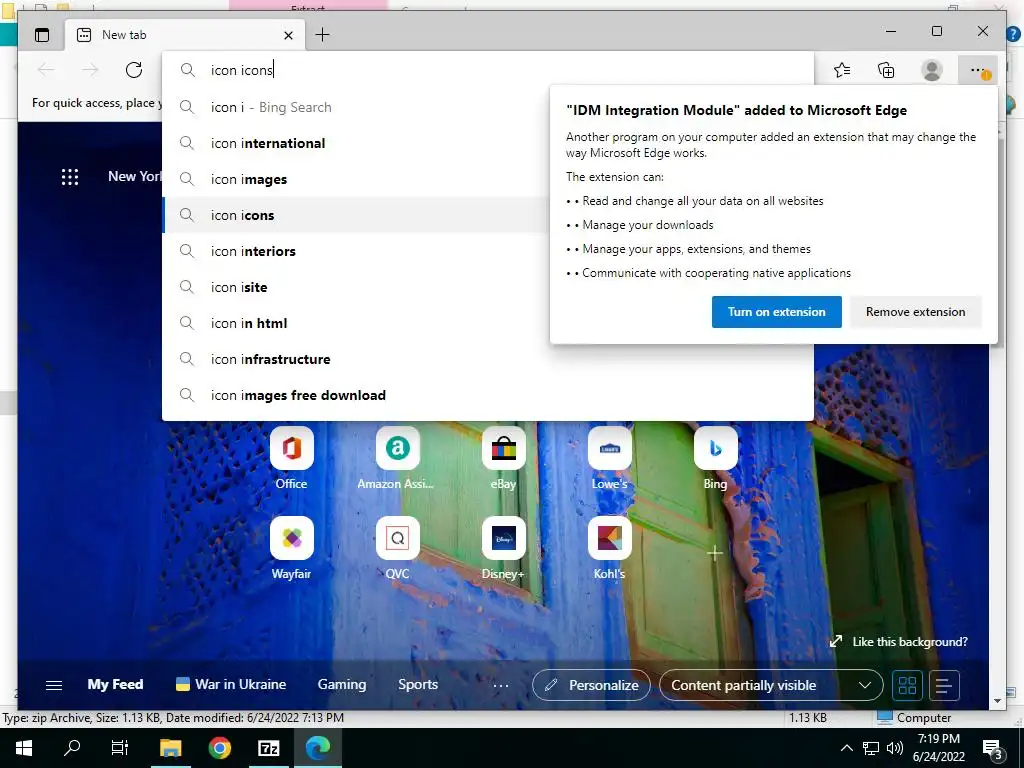Show more feed topics ellipsis
Viewport: 1024px width, 768px height.
pos(500,685)
